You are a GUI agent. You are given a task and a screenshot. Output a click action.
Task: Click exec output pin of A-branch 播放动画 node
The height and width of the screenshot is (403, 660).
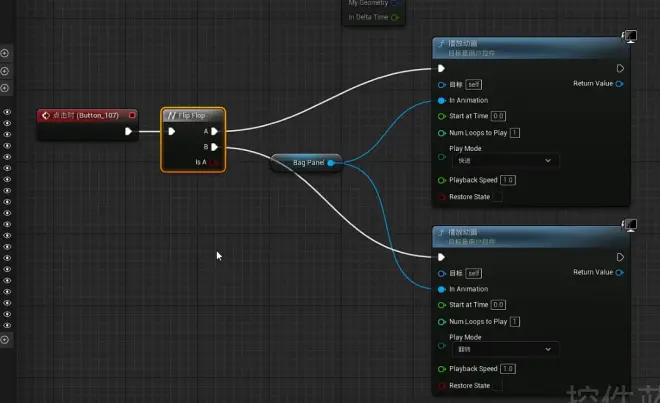620,68
